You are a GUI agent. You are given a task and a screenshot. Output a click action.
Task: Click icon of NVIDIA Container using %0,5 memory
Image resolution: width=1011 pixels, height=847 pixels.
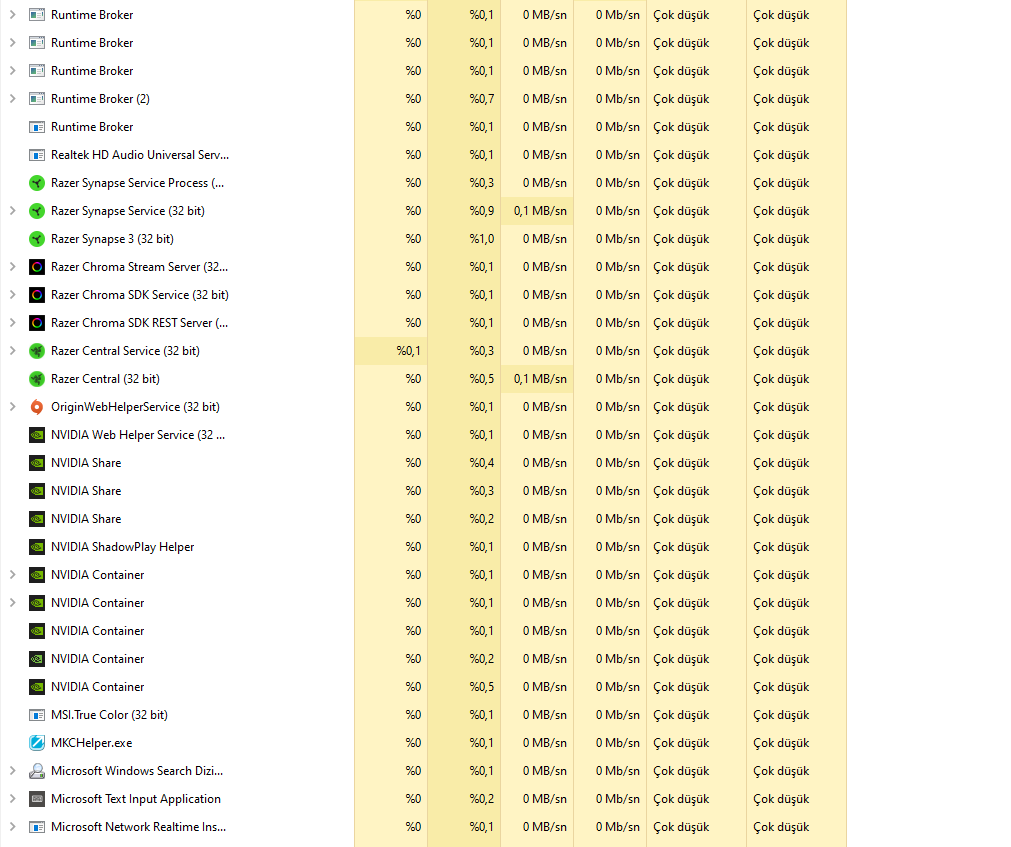37,687
